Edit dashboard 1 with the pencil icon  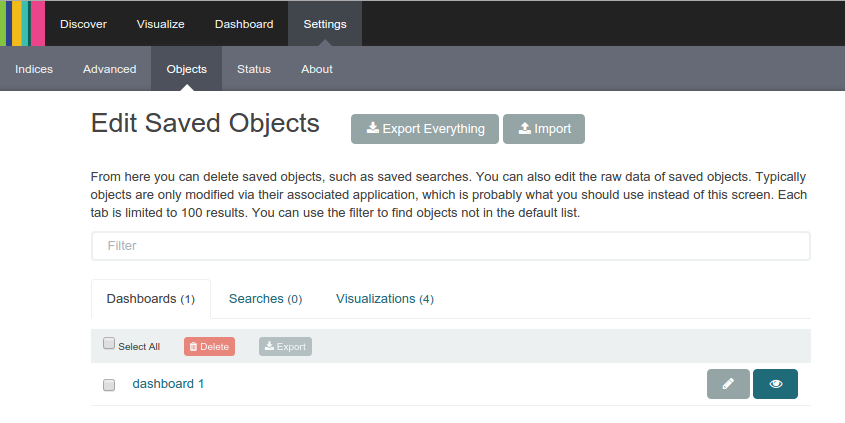click(x=728, y=384)
